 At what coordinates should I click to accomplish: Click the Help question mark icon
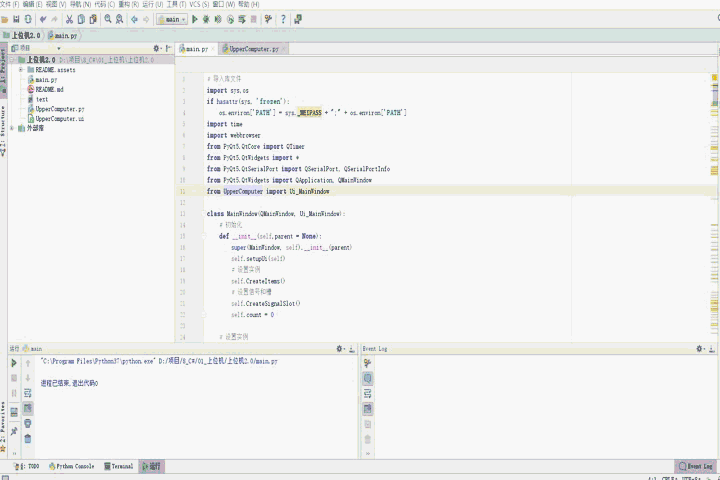coord(283,19)
